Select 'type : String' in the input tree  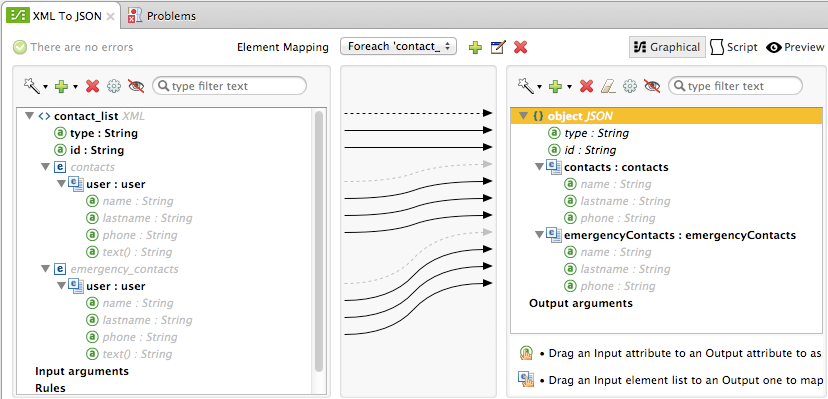click(104, 133)
